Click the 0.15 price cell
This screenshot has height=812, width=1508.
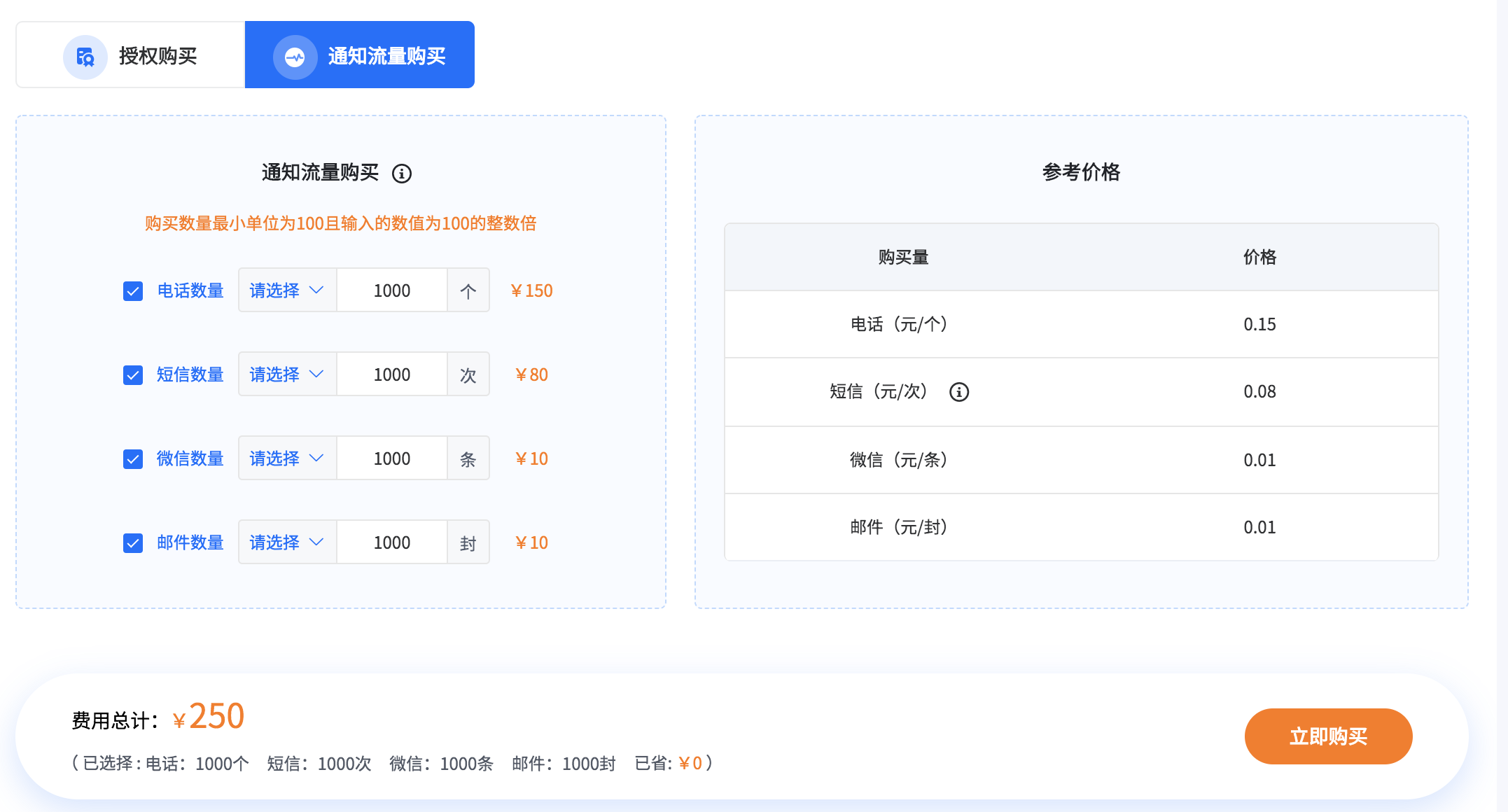pos(1259,325)
